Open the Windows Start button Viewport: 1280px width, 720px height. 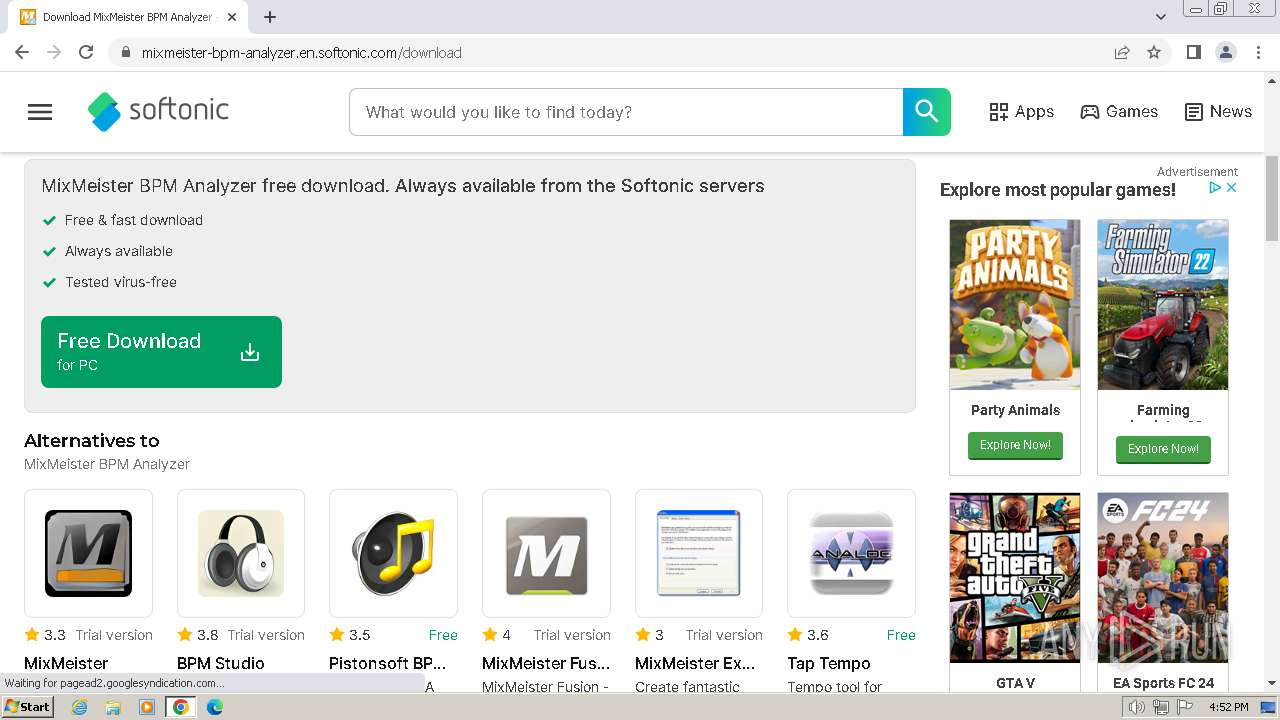coord(28,707)
